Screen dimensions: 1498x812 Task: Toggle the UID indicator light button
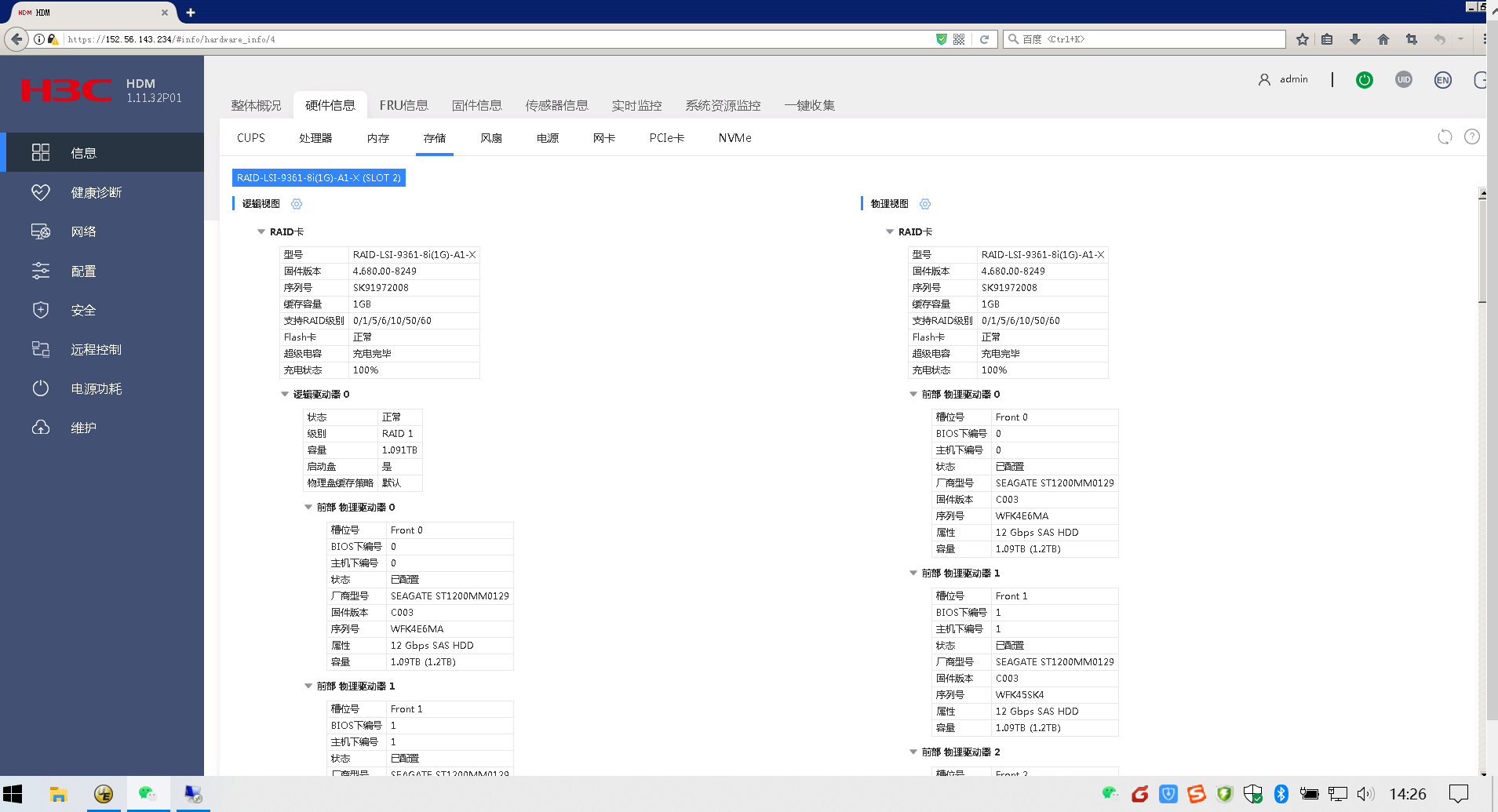pos(1404,80)
